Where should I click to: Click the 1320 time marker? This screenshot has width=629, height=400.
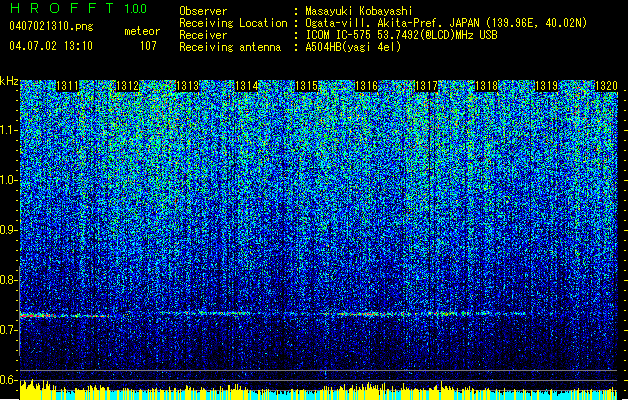(606, 86)
